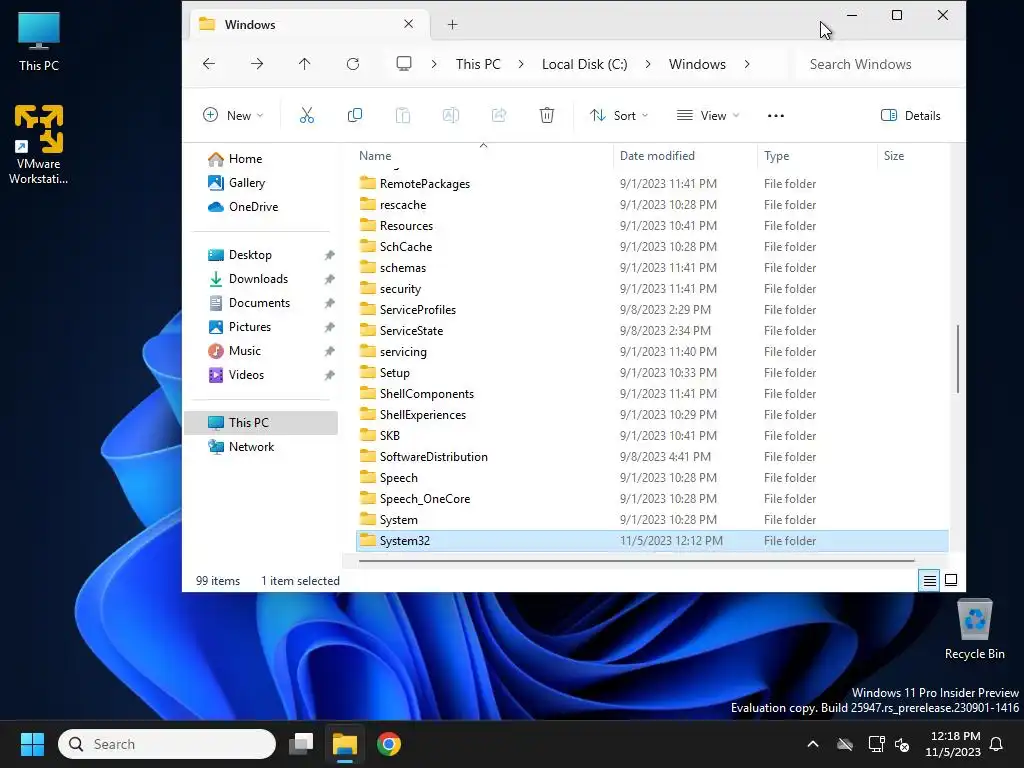Open Recycle Bin on desktop

coord(974,630)
